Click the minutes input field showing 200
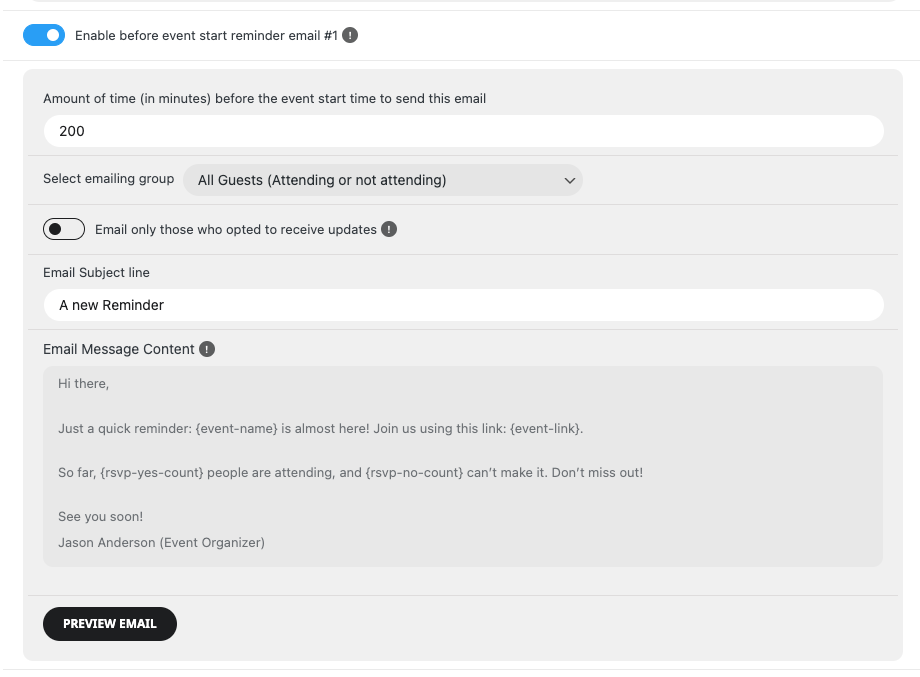The image size is (920, 677). (x=464, y=131)
